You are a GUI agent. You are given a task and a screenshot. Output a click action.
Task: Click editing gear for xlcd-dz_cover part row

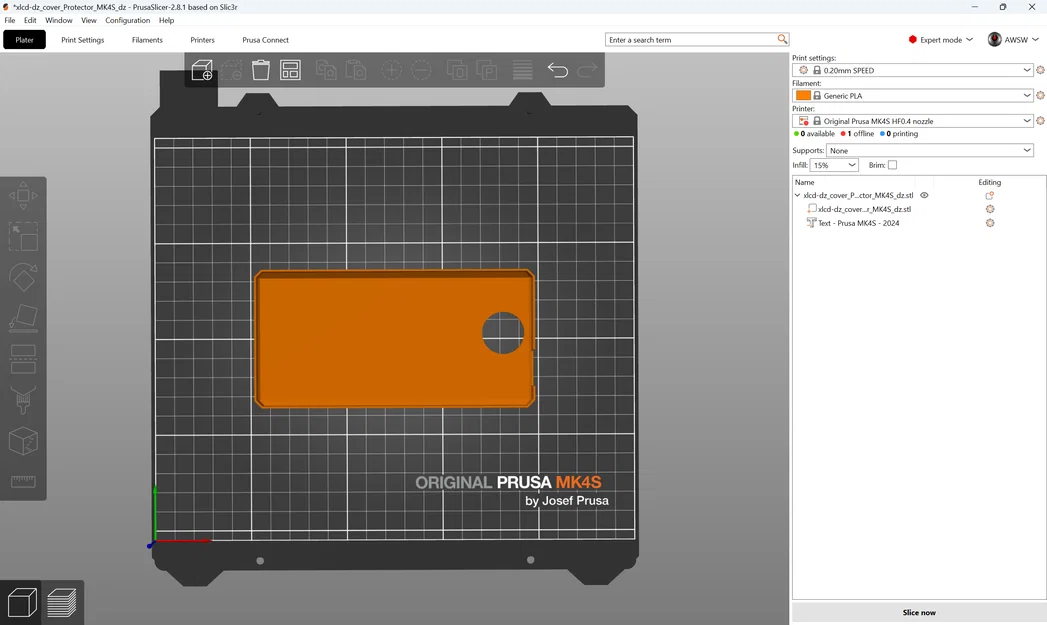pos(990,209)
